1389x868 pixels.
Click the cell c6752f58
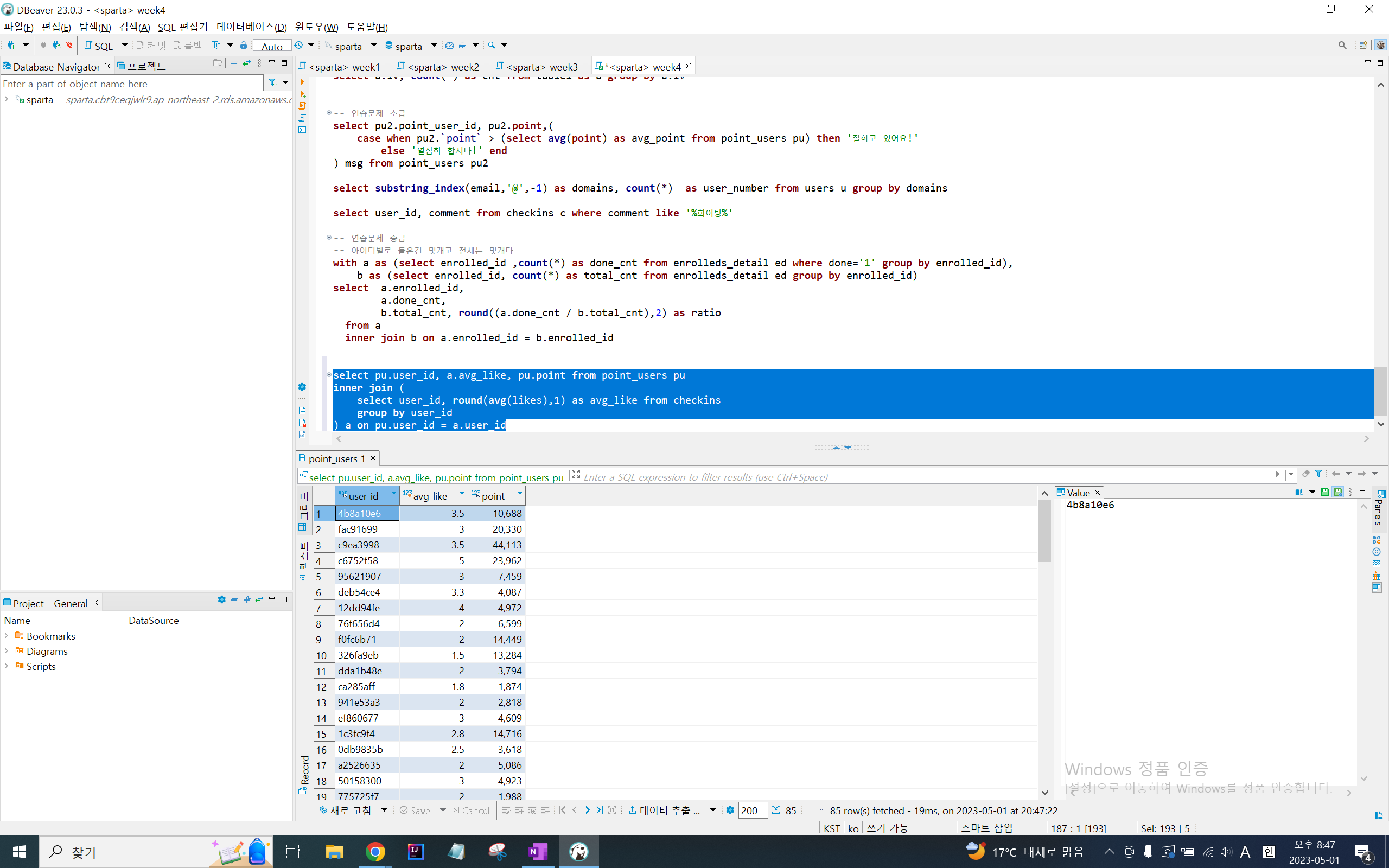[367, 561]
